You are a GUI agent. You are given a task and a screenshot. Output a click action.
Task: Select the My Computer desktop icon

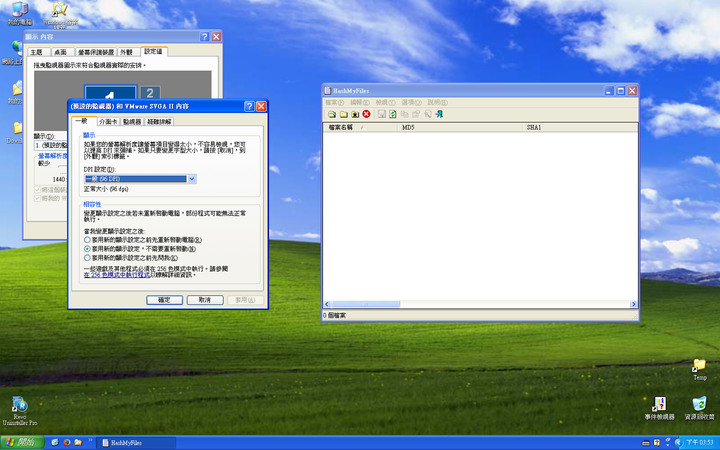[20, 13]
